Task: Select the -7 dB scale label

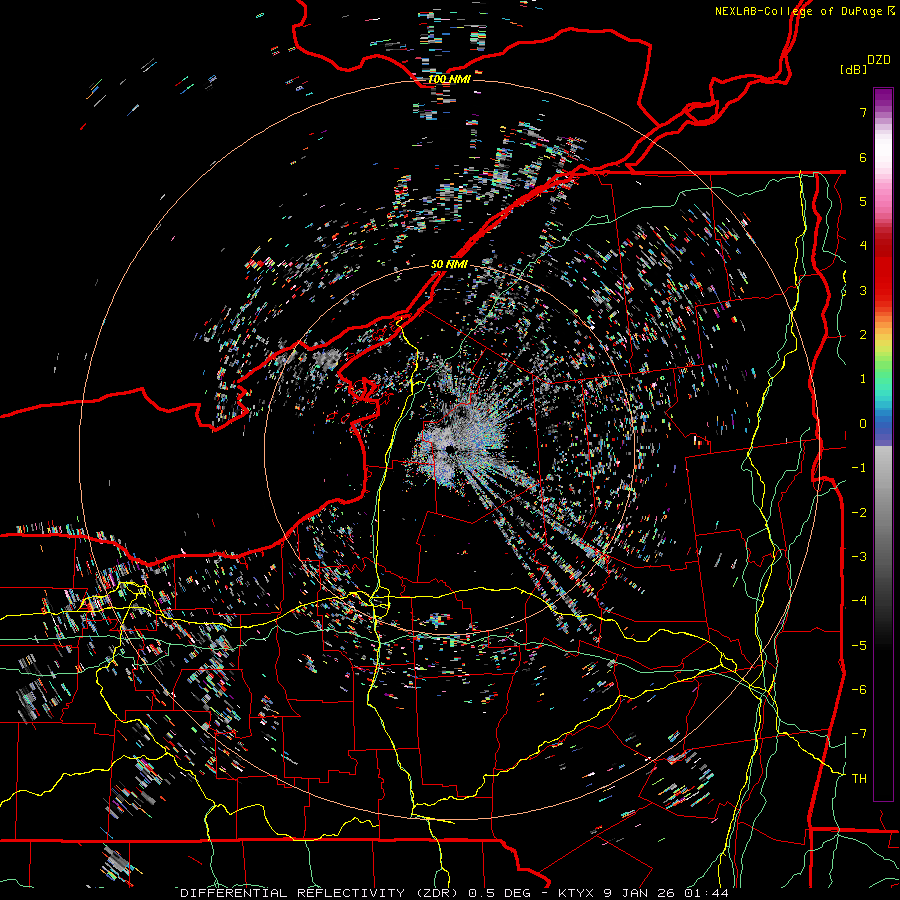Action: pos(859,734)
